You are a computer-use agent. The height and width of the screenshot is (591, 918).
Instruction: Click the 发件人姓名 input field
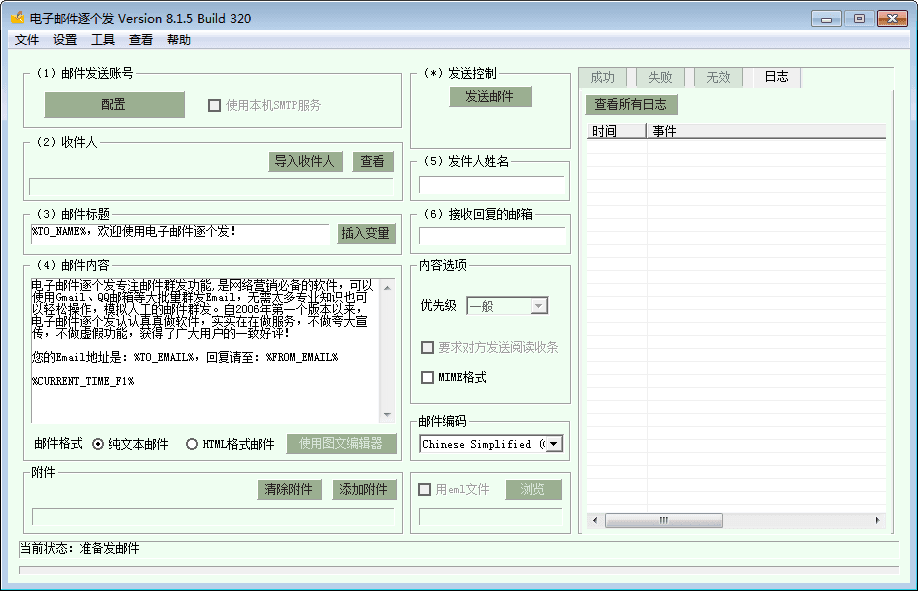coord(491,184)
